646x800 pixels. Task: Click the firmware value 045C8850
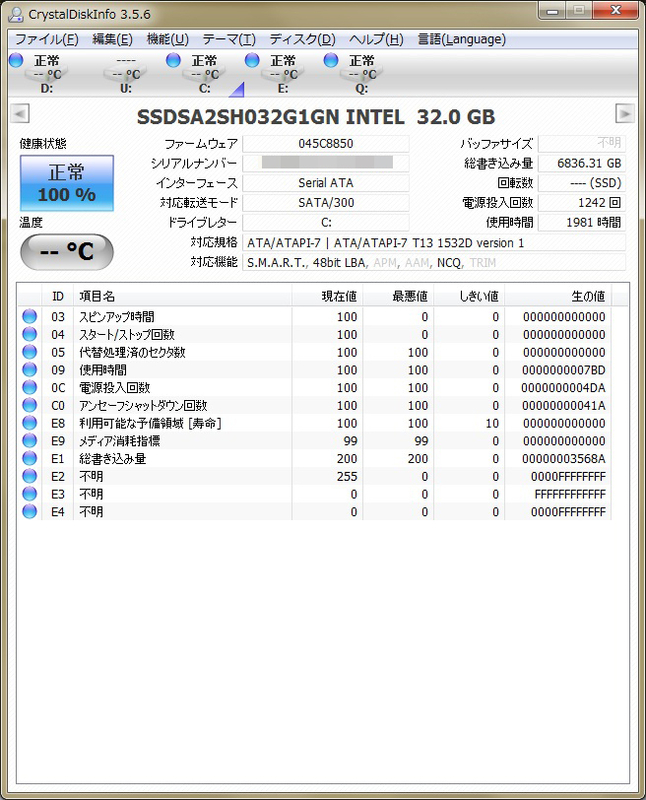(326, 143)
